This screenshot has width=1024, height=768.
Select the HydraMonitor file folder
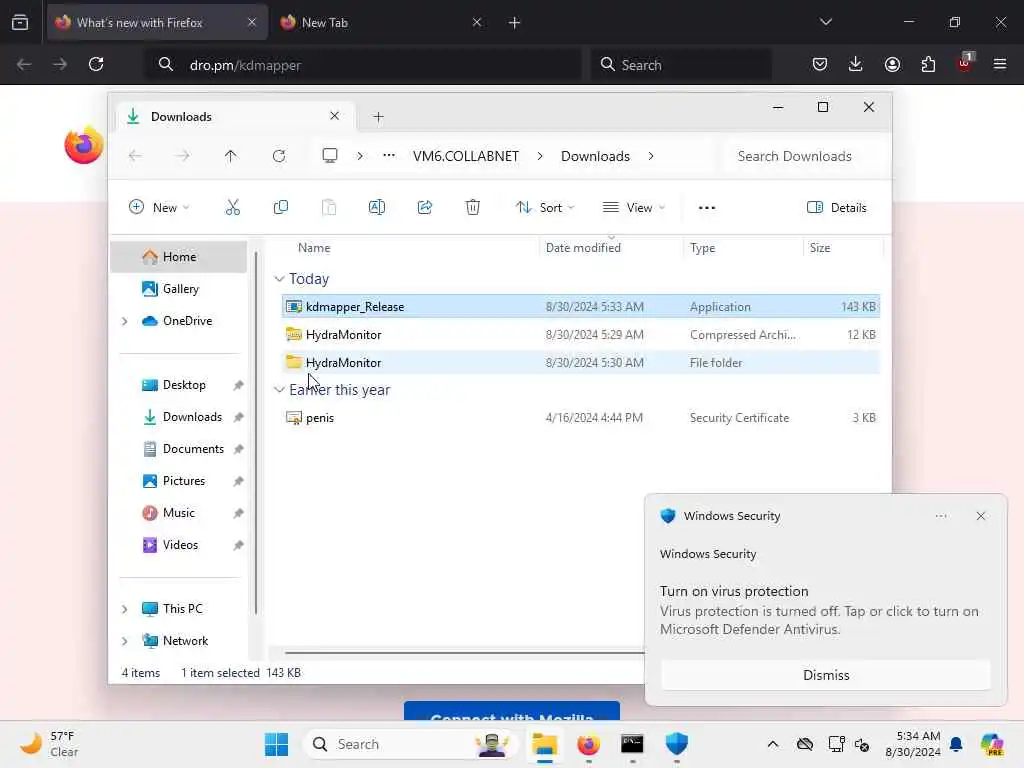[x=581, y=362]
